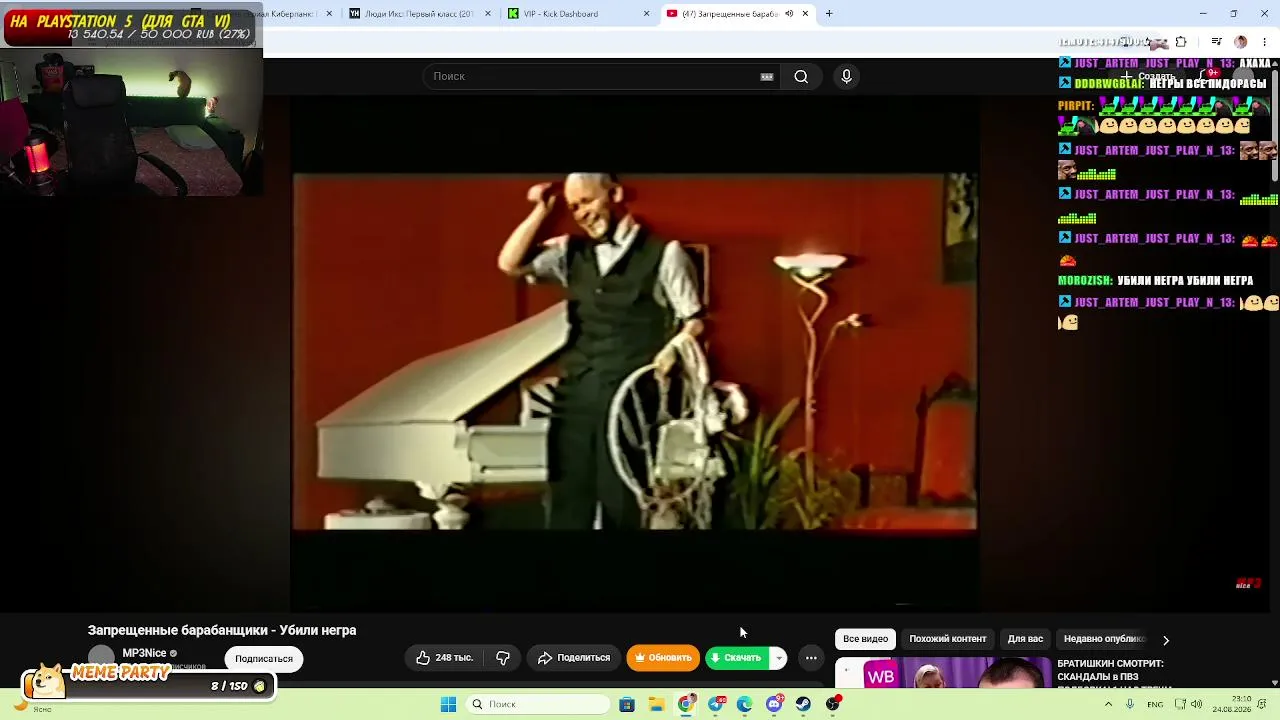Open Discord from the taskbar

(775, 704)
